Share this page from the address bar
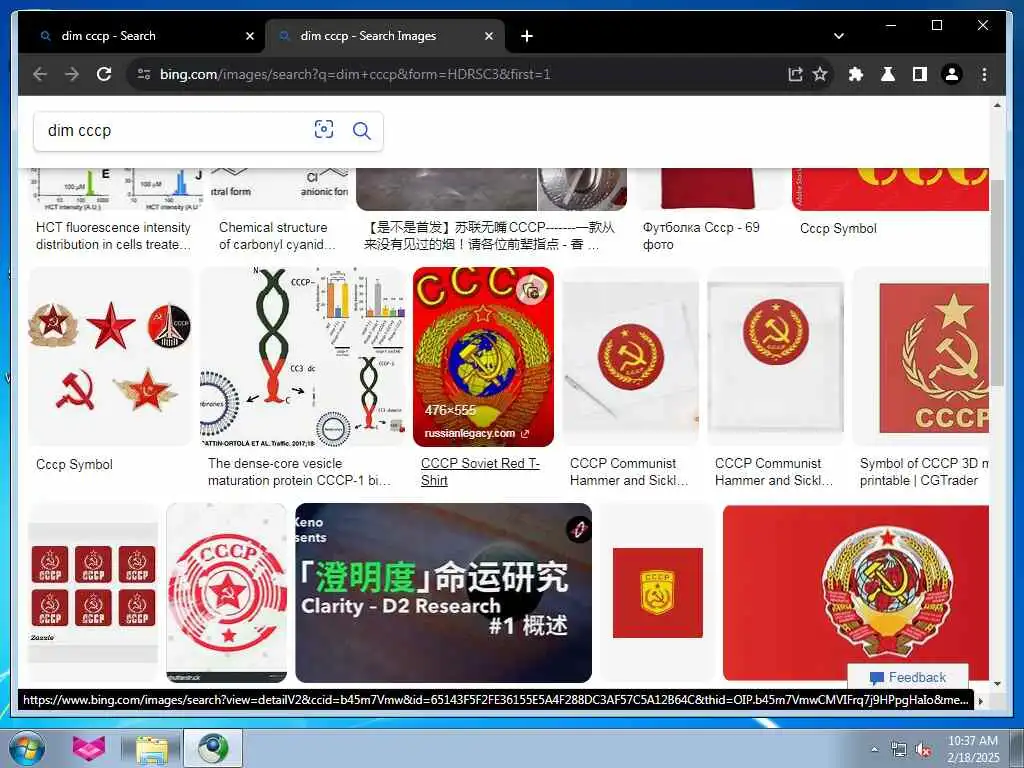The width and height of the screenshot is (1024, 768). (x=795, y=74)
